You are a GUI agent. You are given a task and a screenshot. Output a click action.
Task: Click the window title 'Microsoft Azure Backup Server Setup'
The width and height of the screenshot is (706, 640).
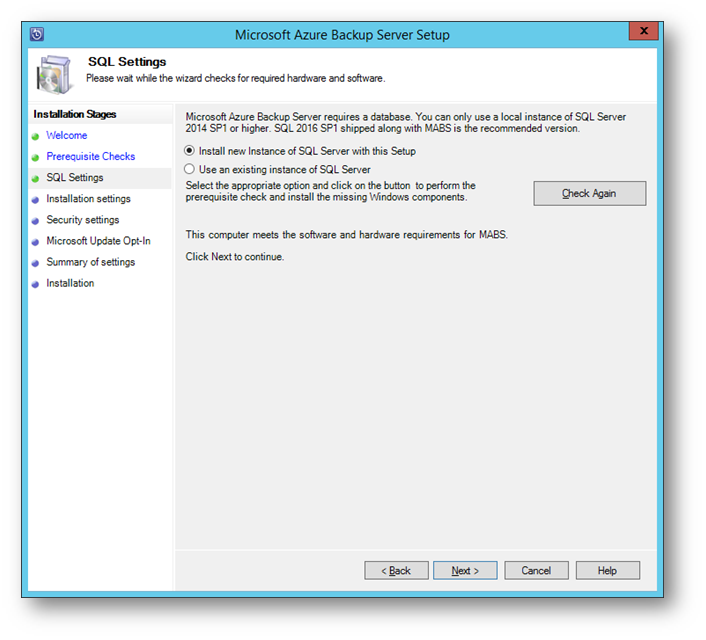[342, 35]
